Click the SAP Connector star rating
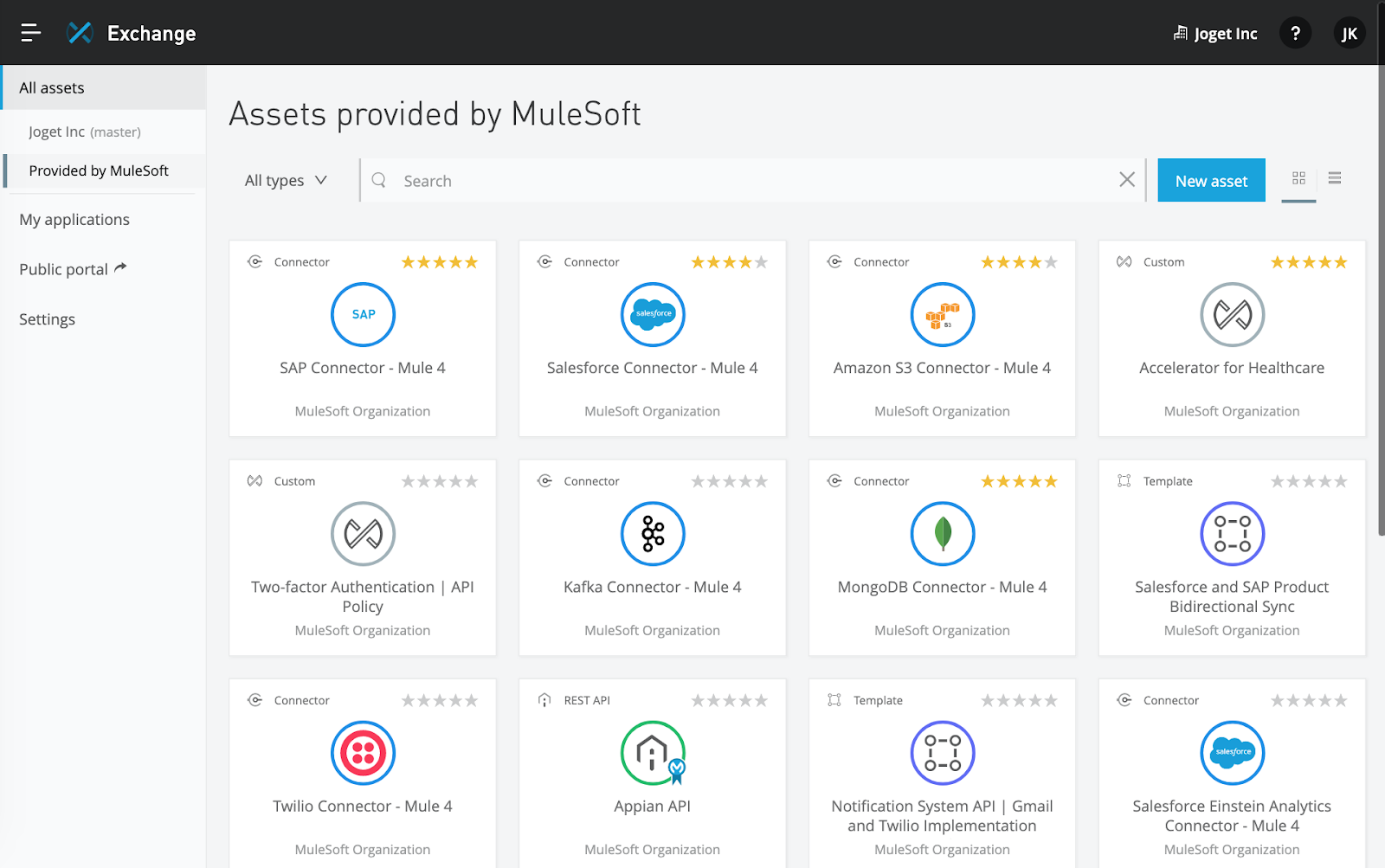Image resolution: width=1385 pixels, height=868 pixels. [x=440, y=262]
